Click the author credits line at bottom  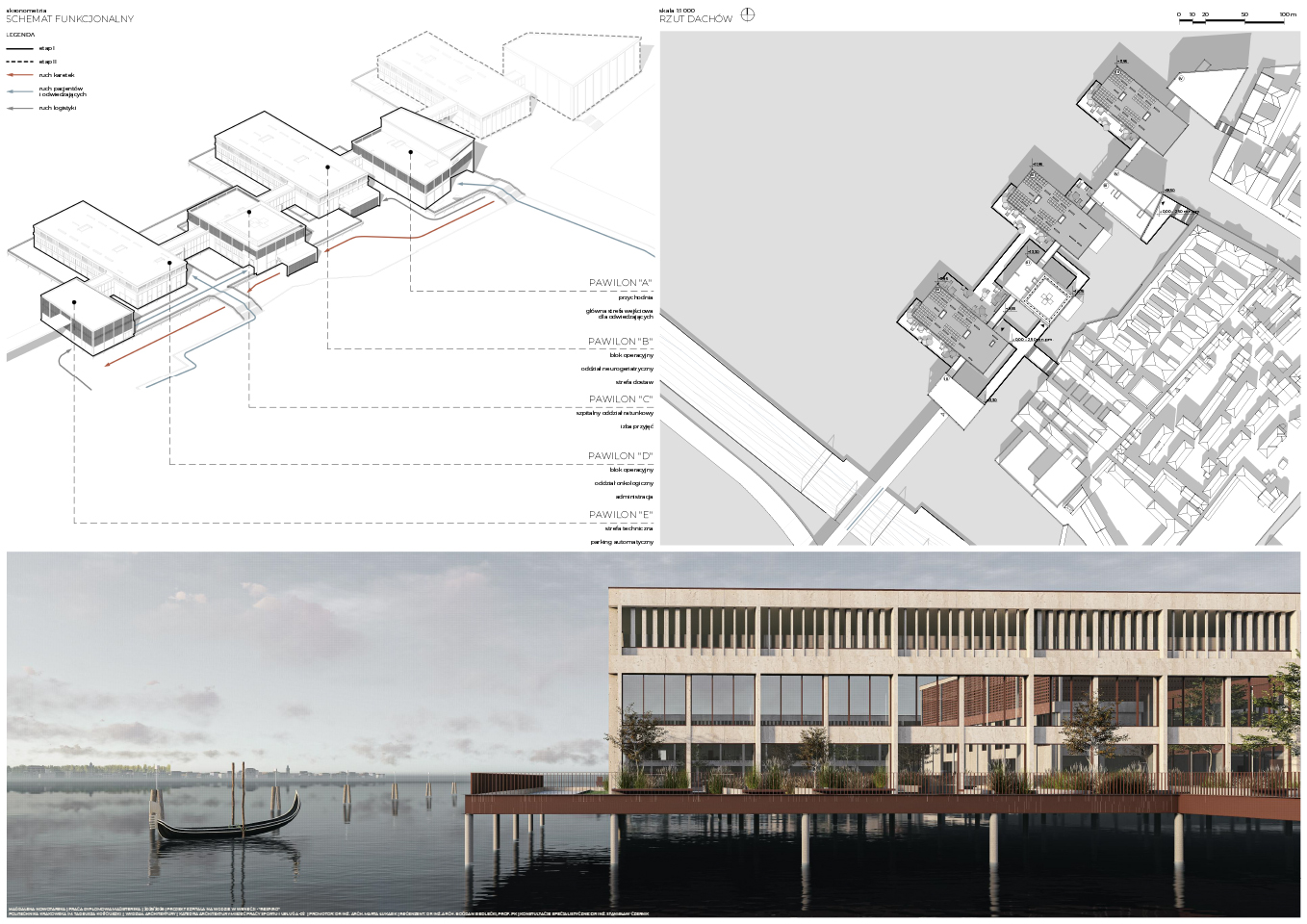327,911
